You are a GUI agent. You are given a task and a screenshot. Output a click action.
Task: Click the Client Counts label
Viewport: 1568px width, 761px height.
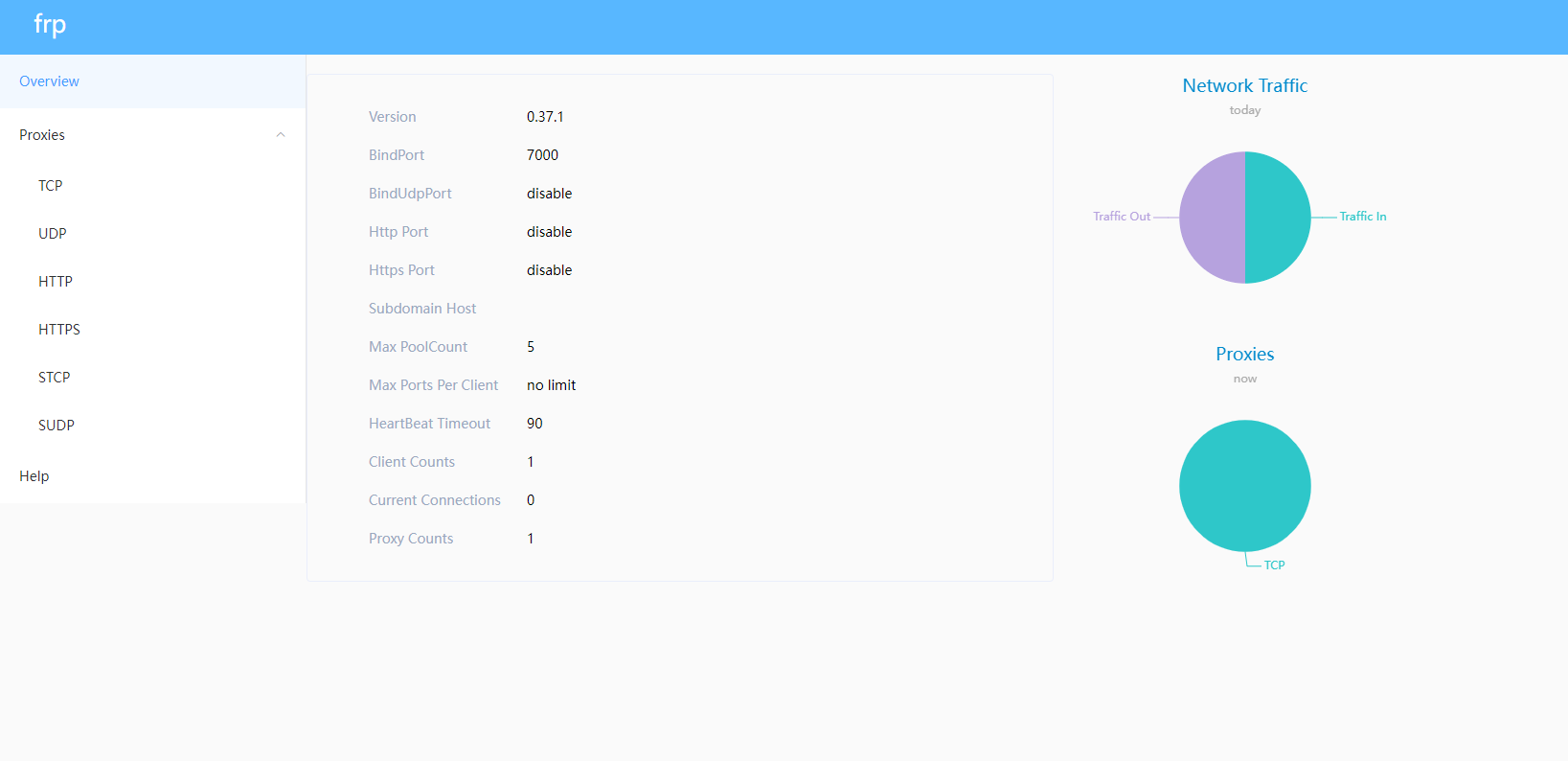click(x=412, y=462)
